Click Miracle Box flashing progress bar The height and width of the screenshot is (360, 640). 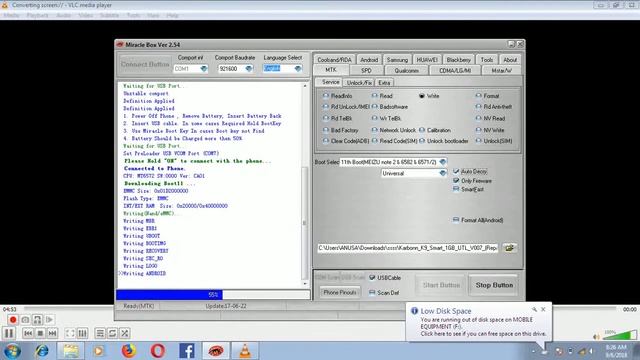pyautogui.click(x=213, y=294)
